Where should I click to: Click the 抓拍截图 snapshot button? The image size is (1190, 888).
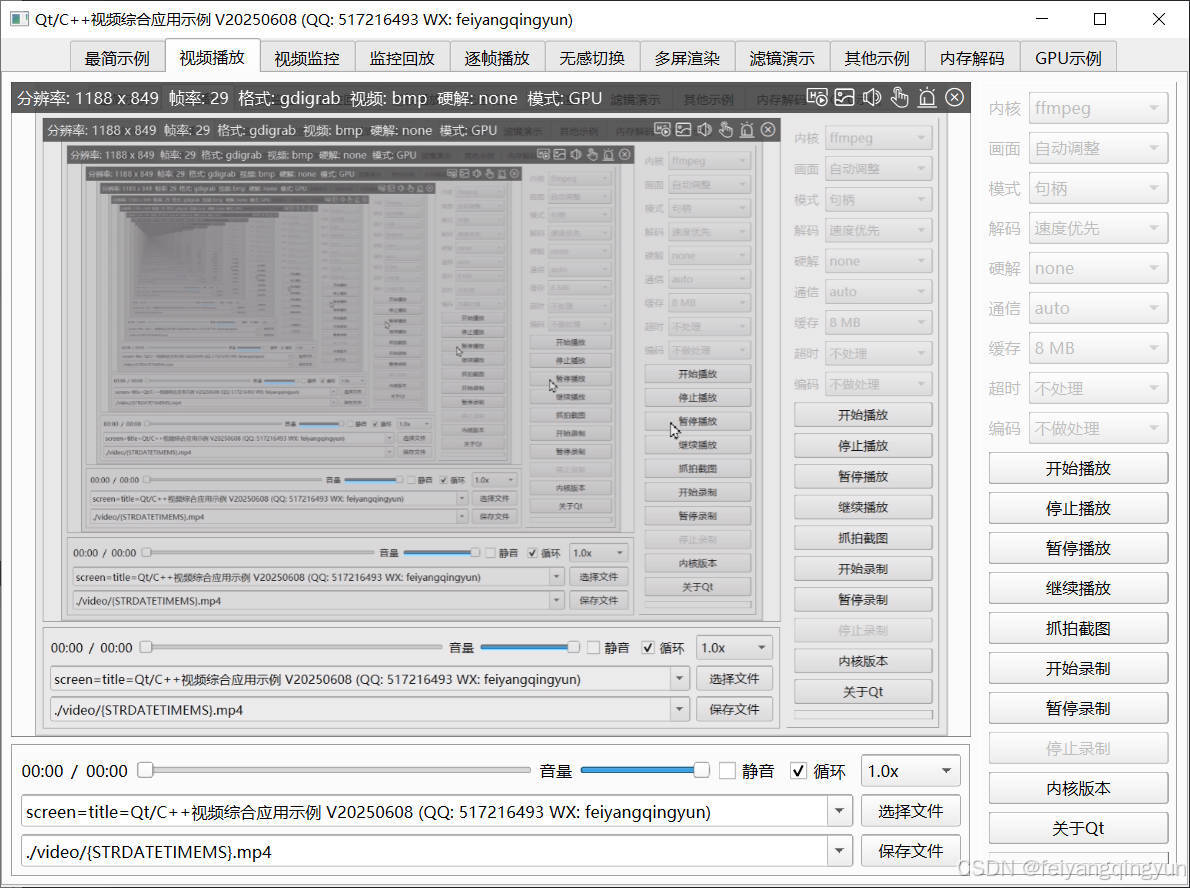click(1078, 628)
